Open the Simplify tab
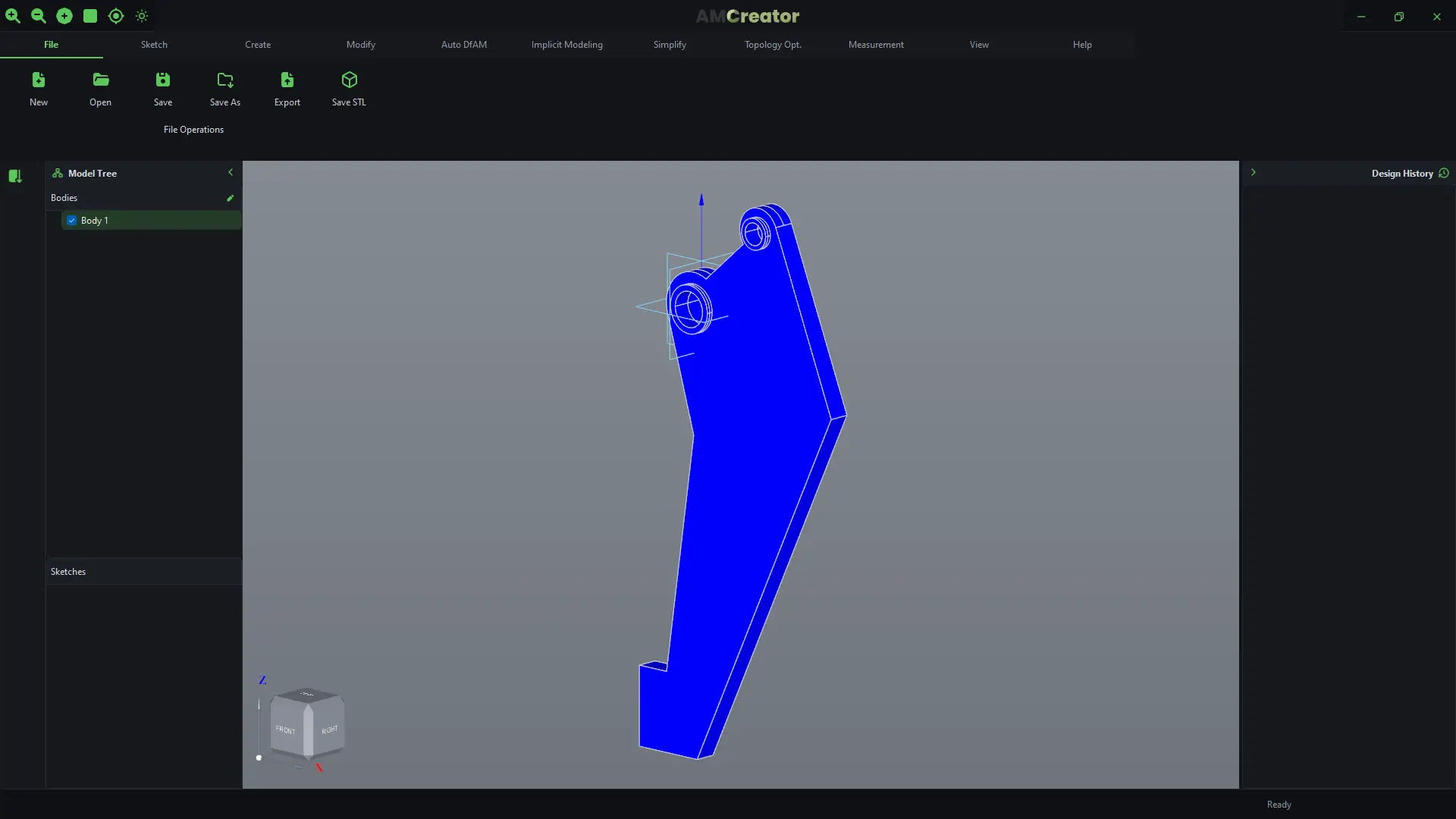Screen dimensions: 1456x819 coord(670,45)
